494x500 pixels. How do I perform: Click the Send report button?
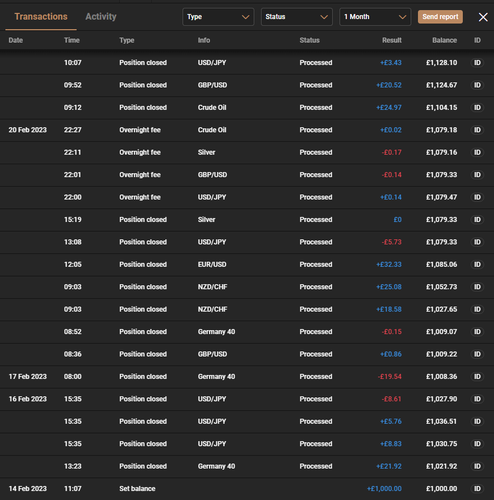tap(440, 17)
